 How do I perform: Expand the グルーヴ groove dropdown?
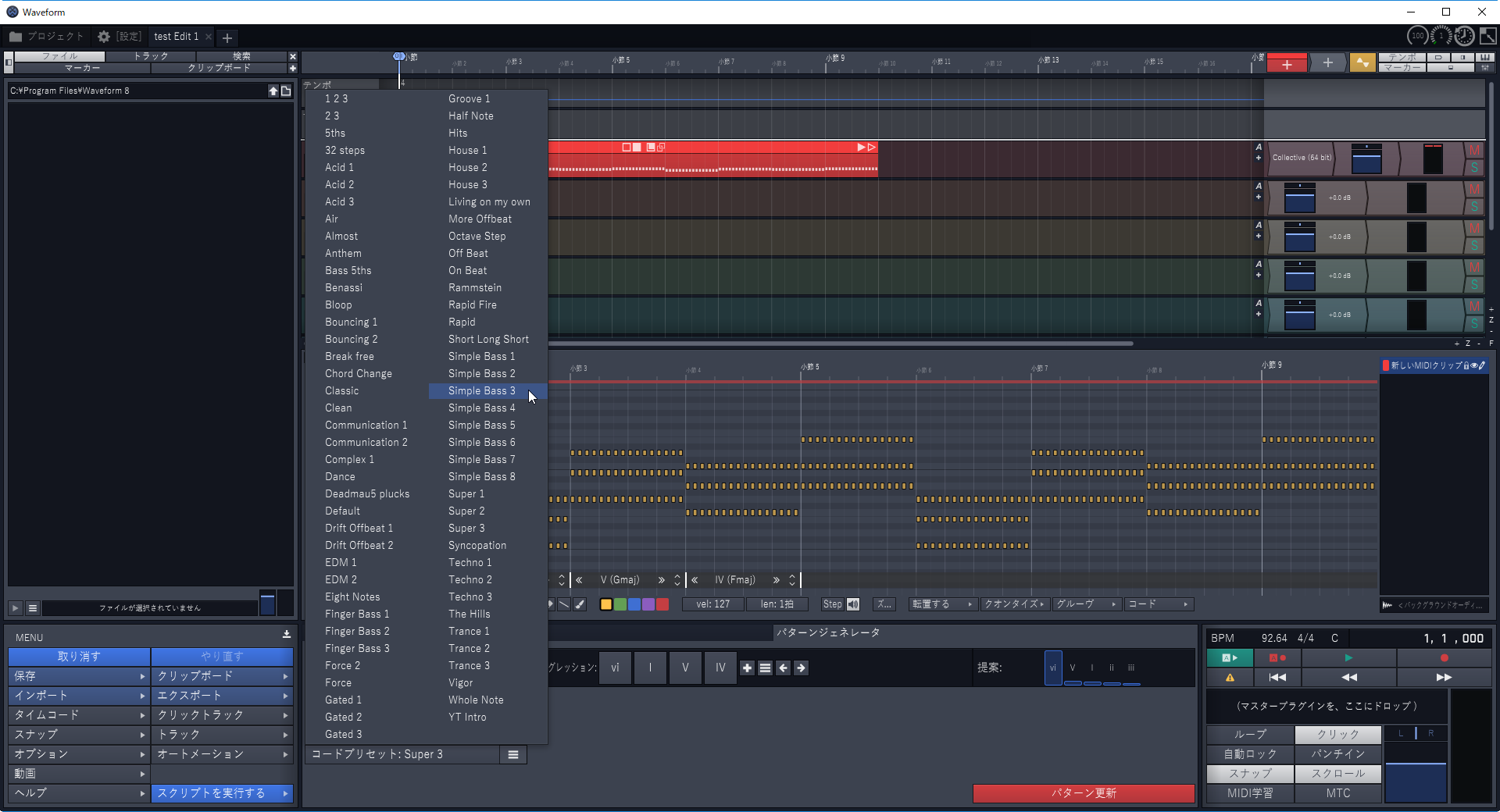point(1085,604)
